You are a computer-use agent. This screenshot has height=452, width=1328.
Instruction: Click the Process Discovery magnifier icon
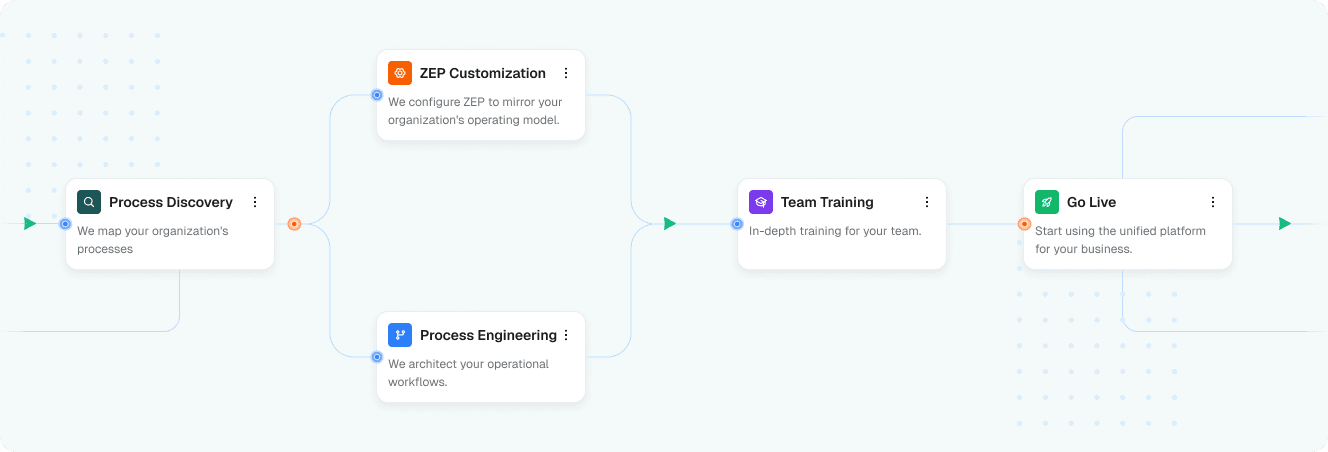click(89, 202)
